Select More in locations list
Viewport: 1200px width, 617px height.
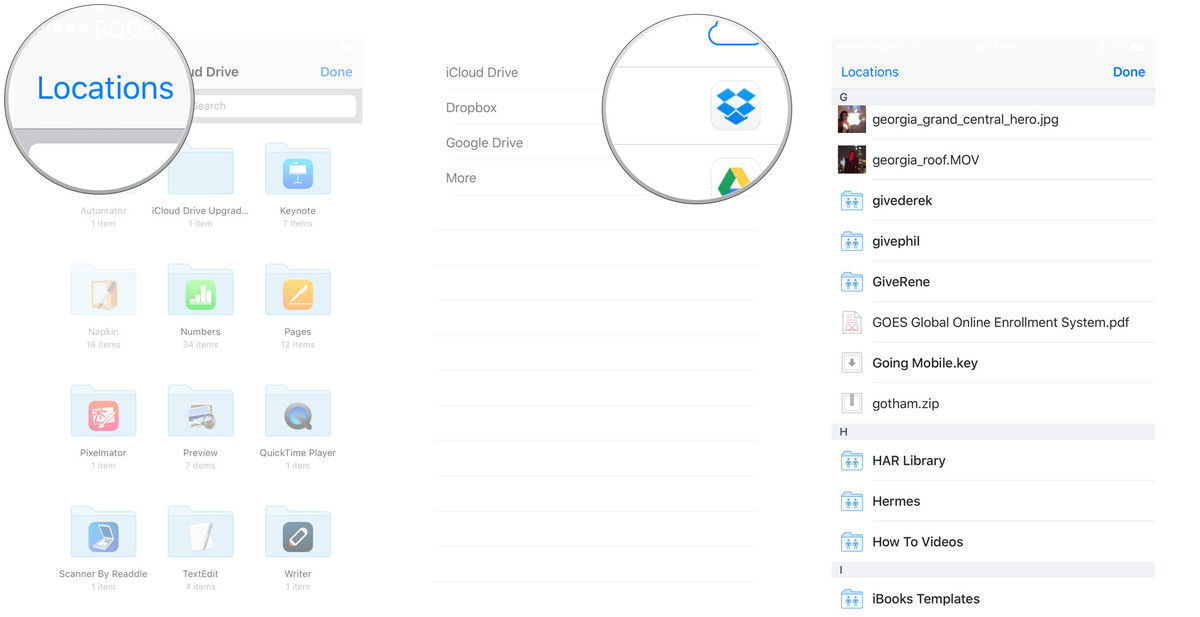click(461, 178)
